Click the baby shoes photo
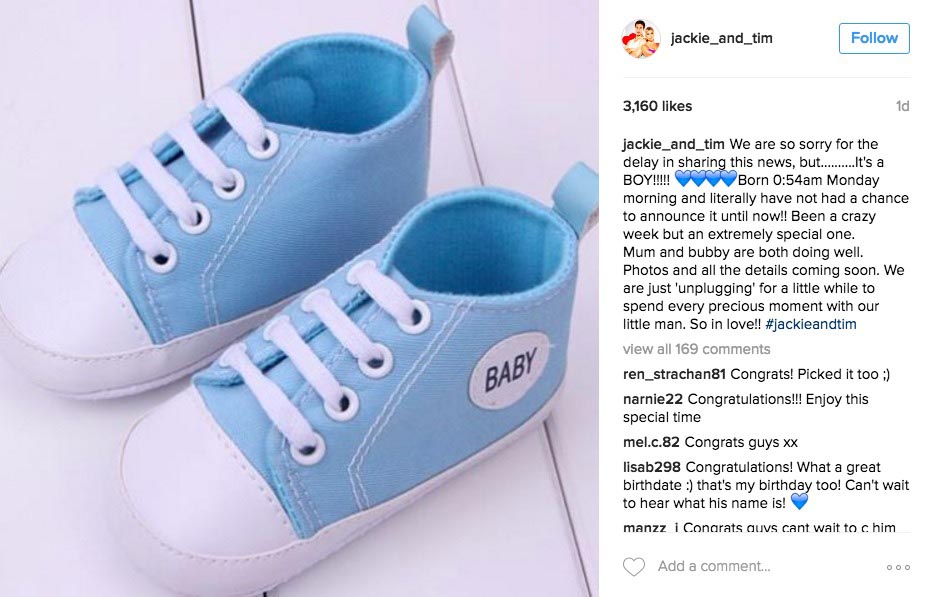The width and height of the screenshot is (927, 597). [x=299, y=298]
